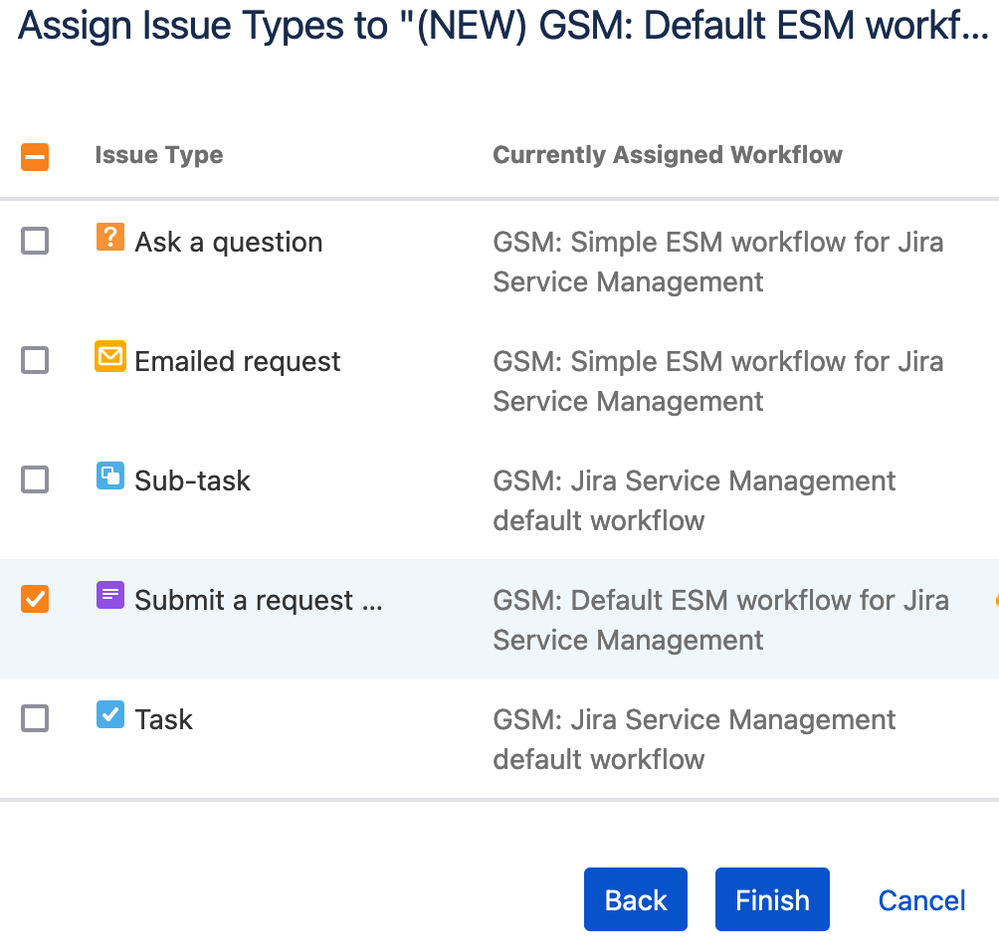The image size is (999, 943).
Task: Check the Task checkbox
Action: (35, 718)
